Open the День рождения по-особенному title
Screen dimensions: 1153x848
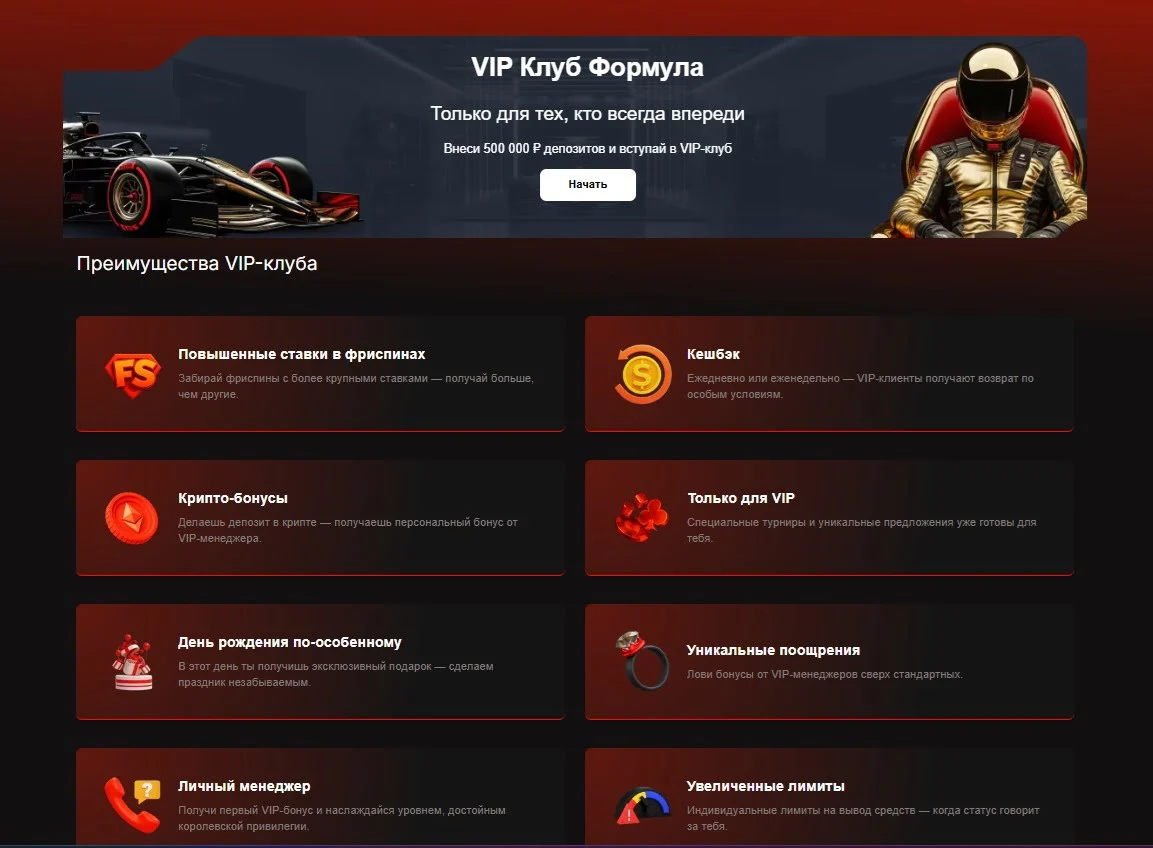click(290, 642)
